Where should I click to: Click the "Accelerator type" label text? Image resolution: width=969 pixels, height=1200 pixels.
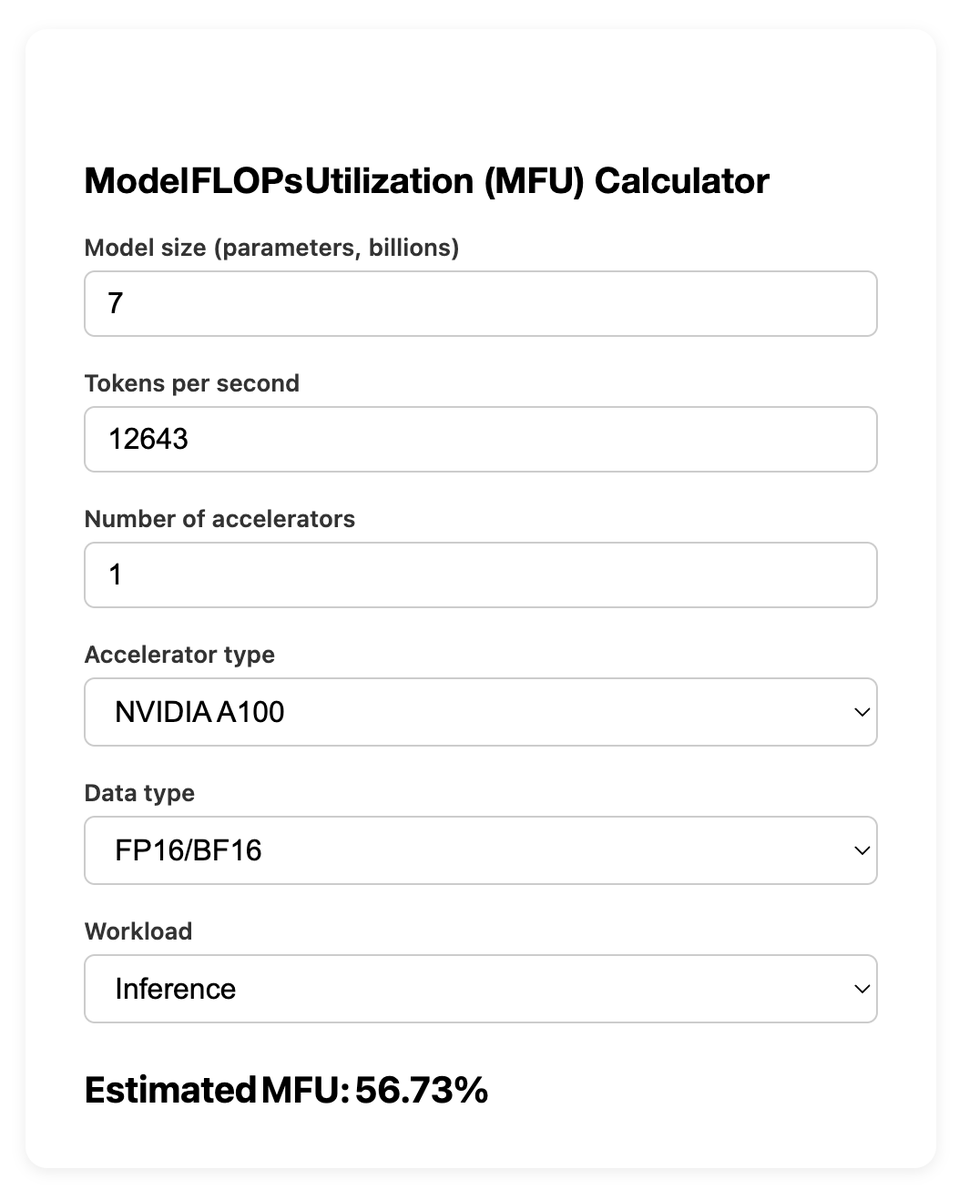180,655
